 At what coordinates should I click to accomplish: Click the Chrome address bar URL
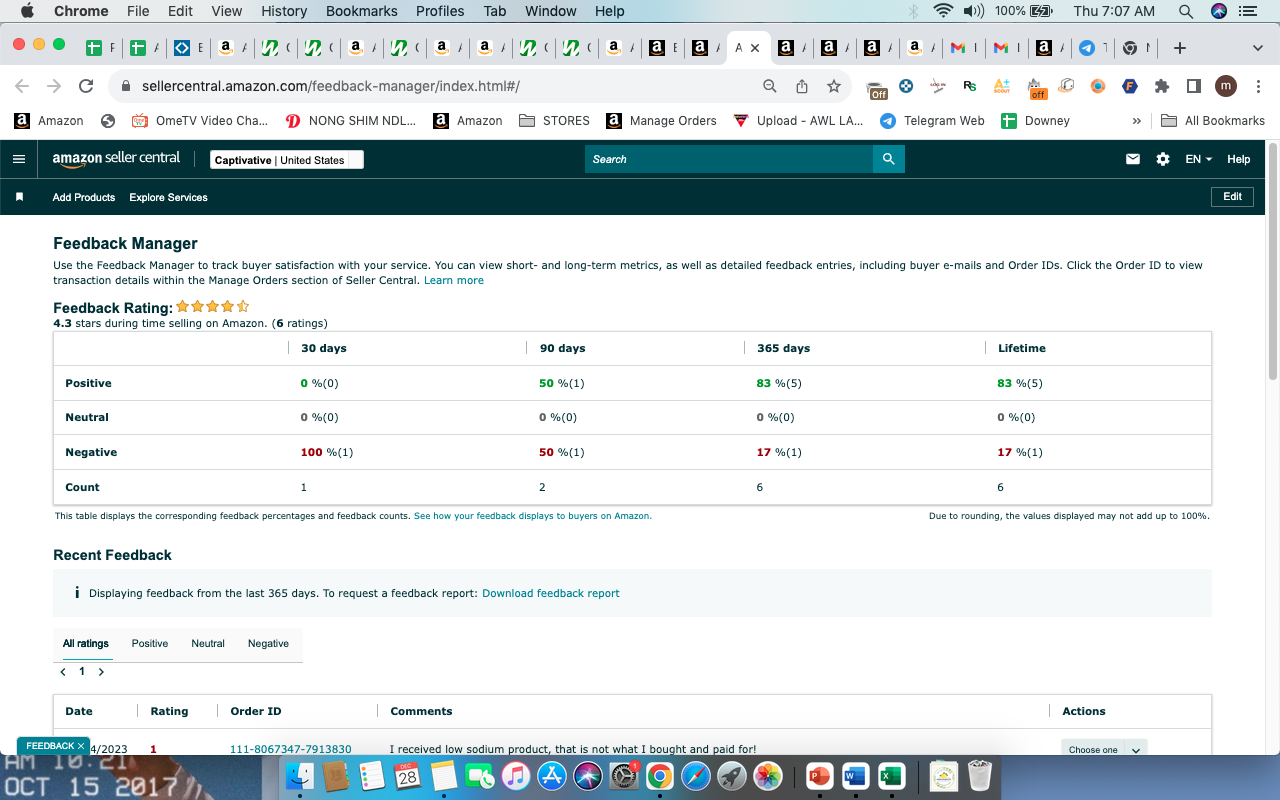pyautogui.click(x=331, y=86)
